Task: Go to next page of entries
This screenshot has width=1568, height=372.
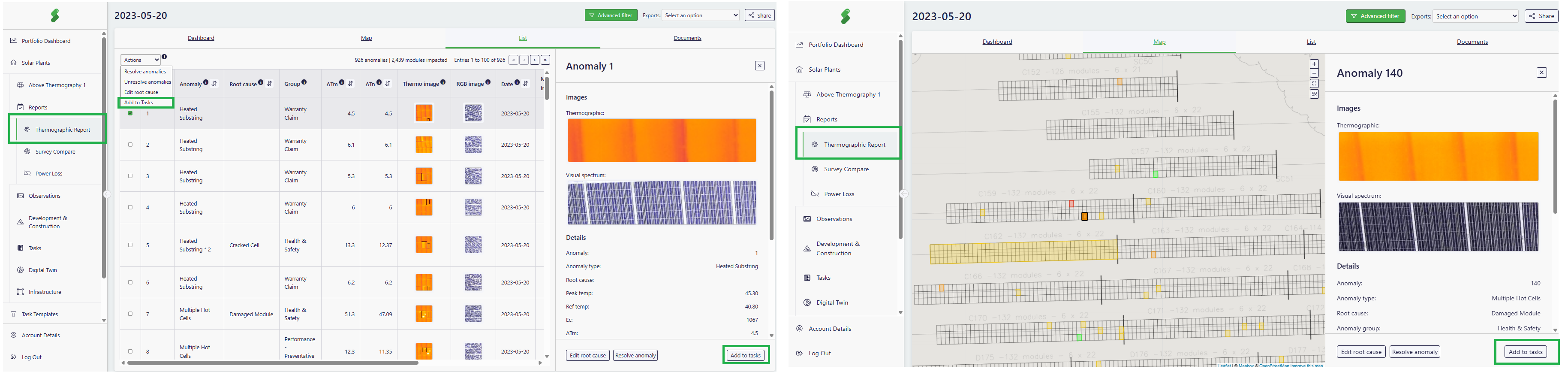Action: click(534, 60)
